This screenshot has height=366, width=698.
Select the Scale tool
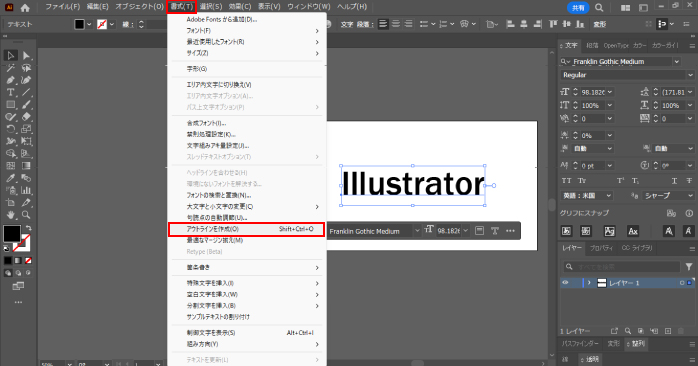click(26, 129)
